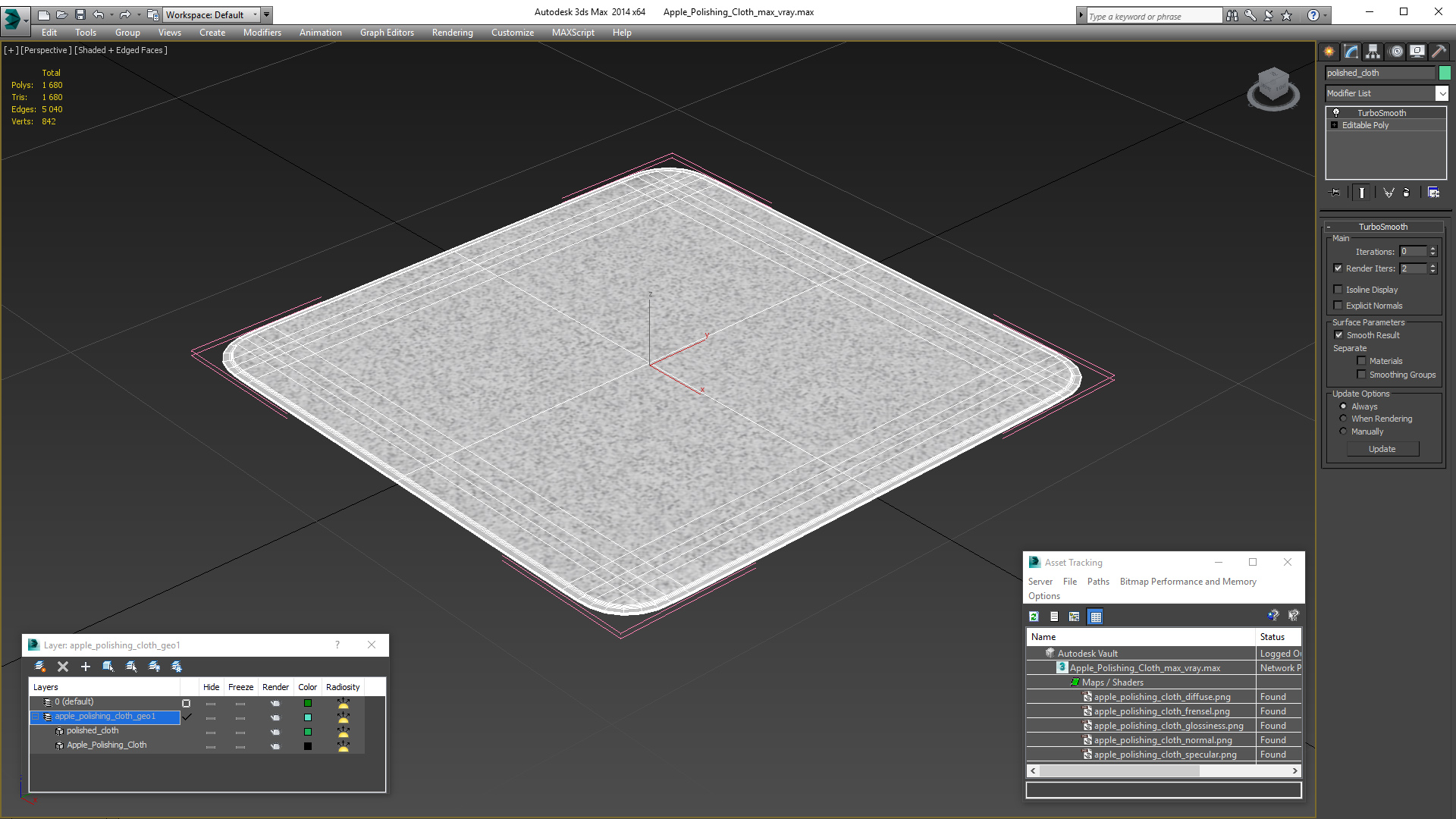Click Create New Layer icon in Layer dialog
Screen dimensions: 1456x819
coord(40,667)
